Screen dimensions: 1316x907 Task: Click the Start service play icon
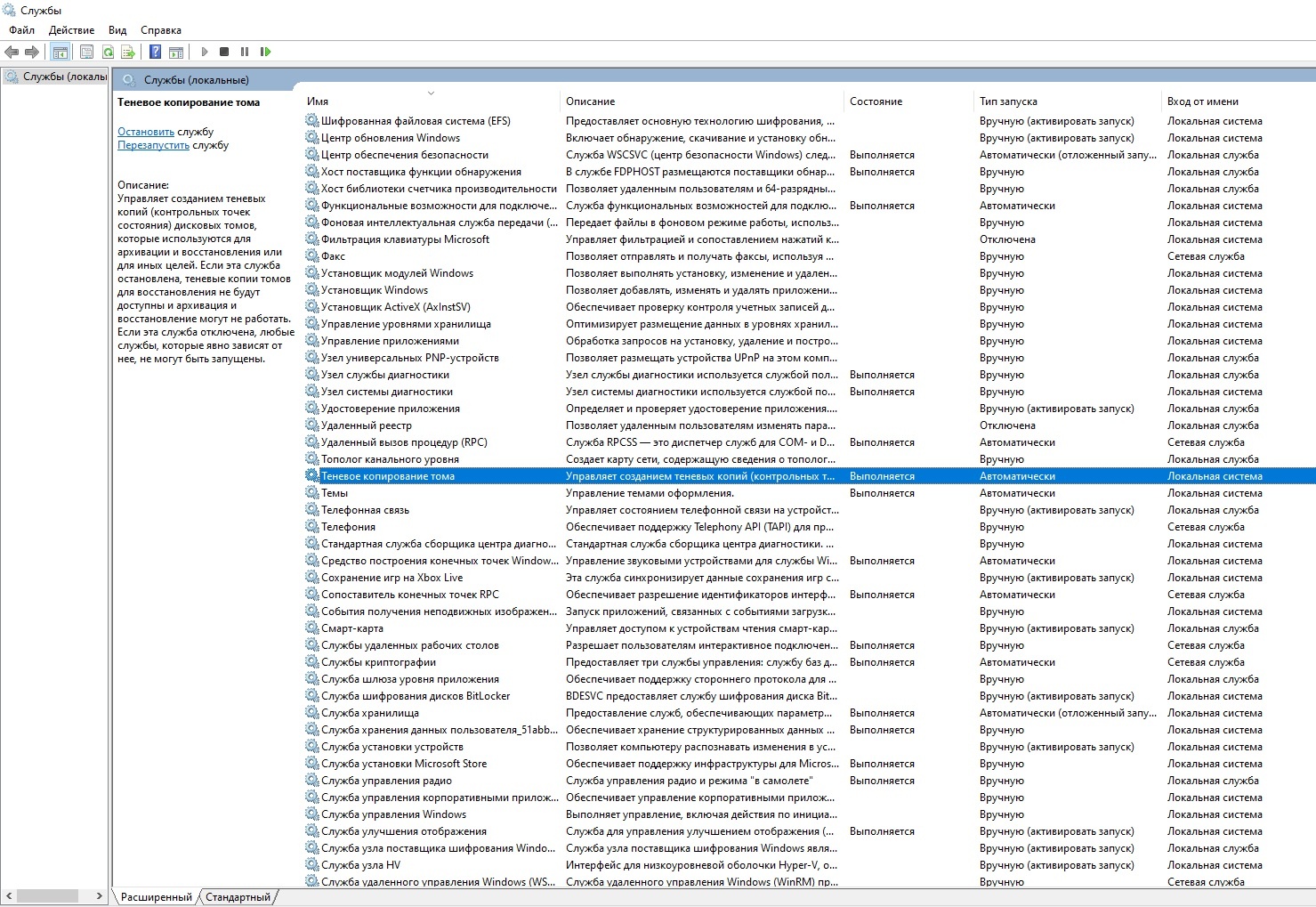click(205, 52)
